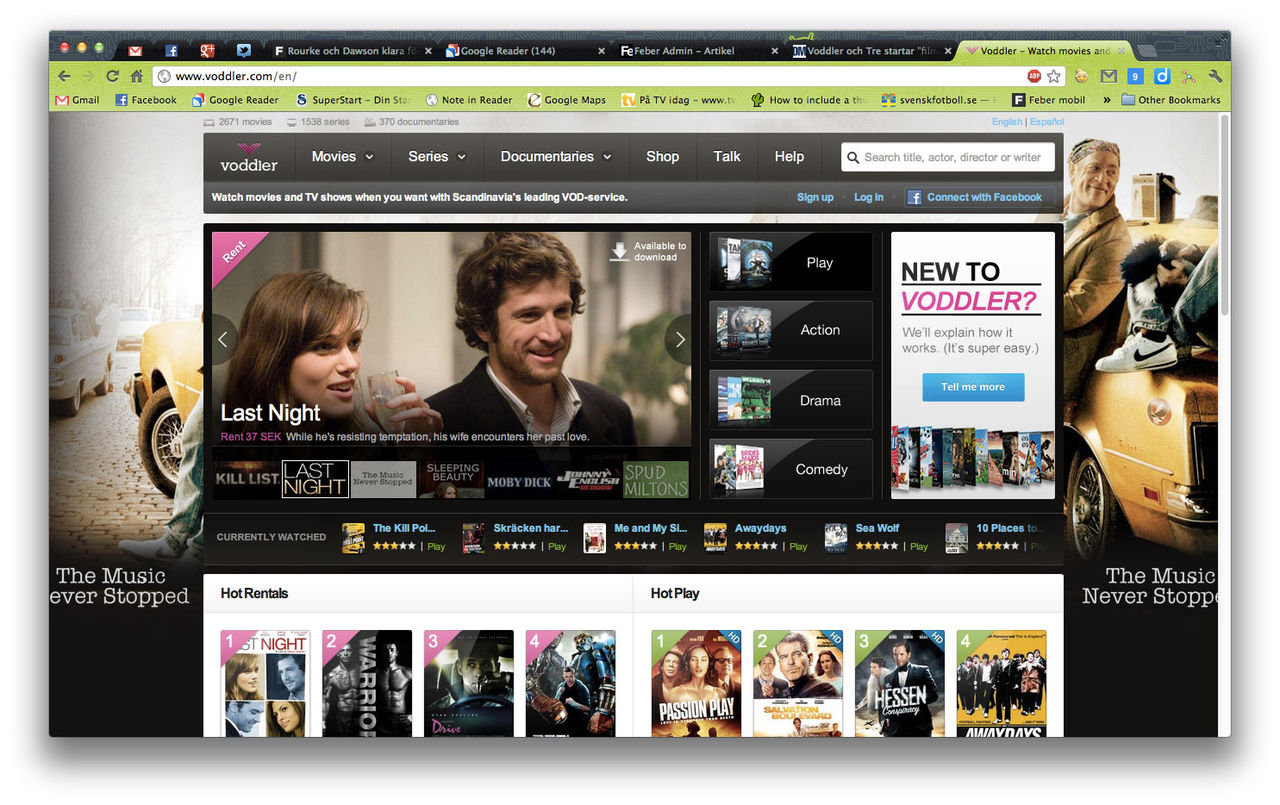Go to browser home page icon
Image resolution: width=1280 pixels, height=805 pixels.
pyautogui.click(x=136, y=76)
